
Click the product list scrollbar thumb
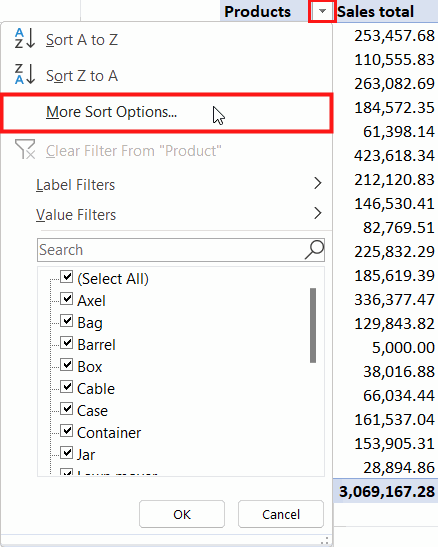(x=313, y=325)
